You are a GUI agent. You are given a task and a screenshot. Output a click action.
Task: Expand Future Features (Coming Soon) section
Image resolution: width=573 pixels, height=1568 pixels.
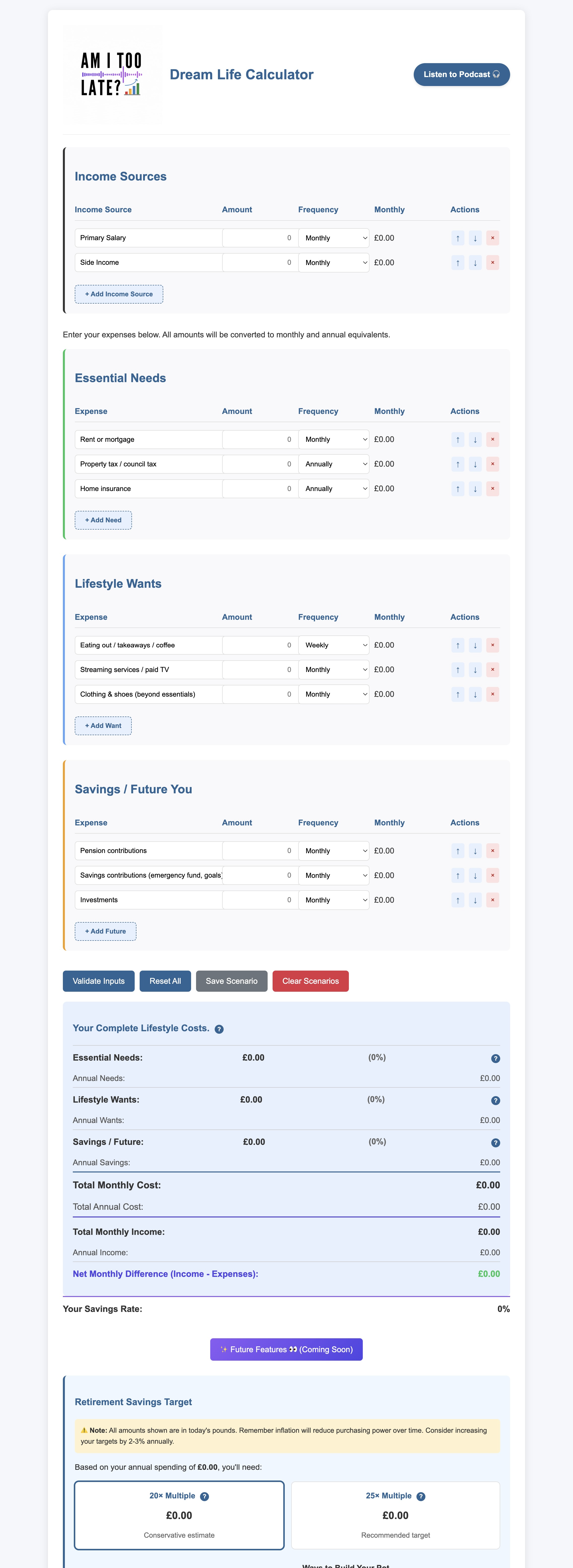click(286, 1349)
